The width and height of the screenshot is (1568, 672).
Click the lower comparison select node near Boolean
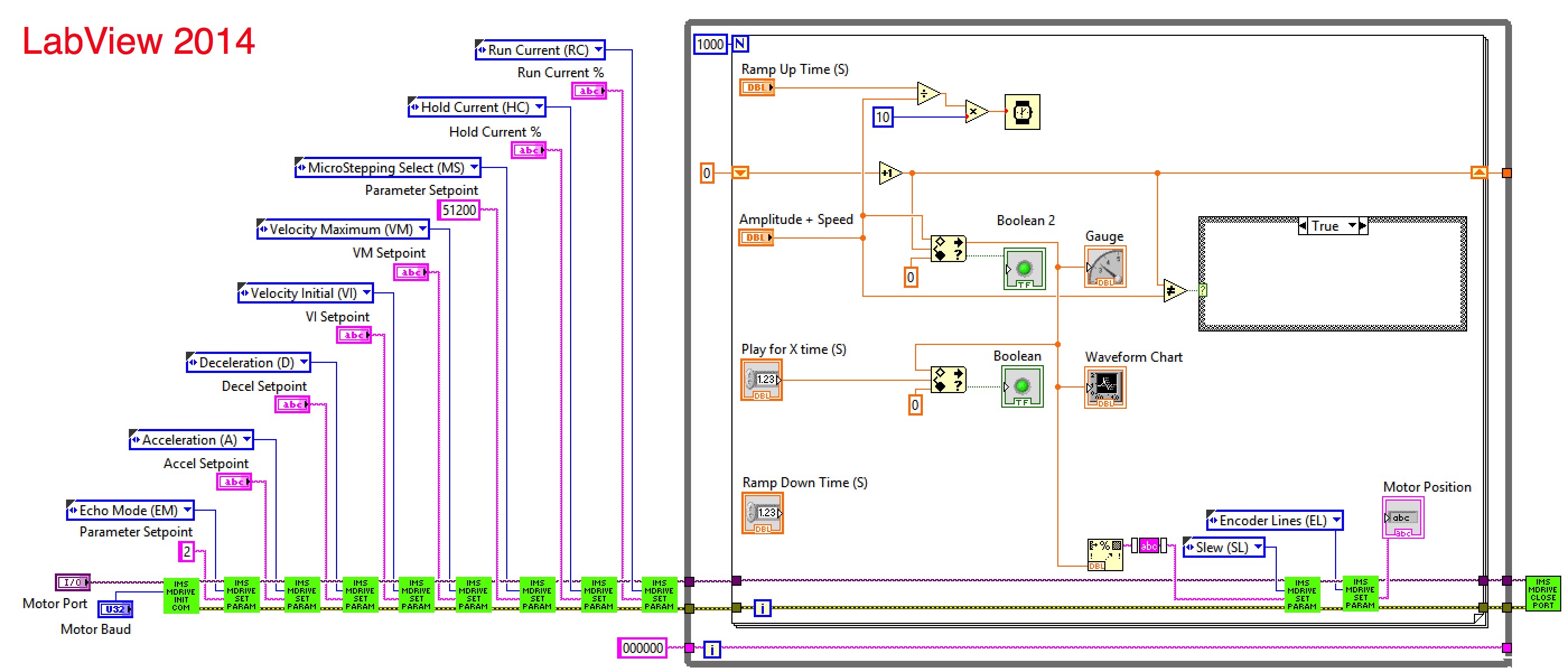pyautogui.click(x=948, y=380)
